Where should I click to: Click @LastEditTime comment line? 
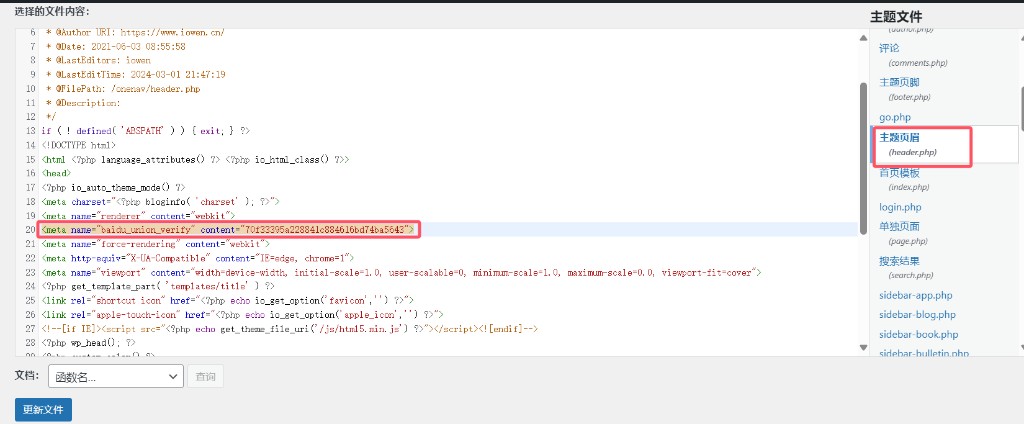click(136, 74)
